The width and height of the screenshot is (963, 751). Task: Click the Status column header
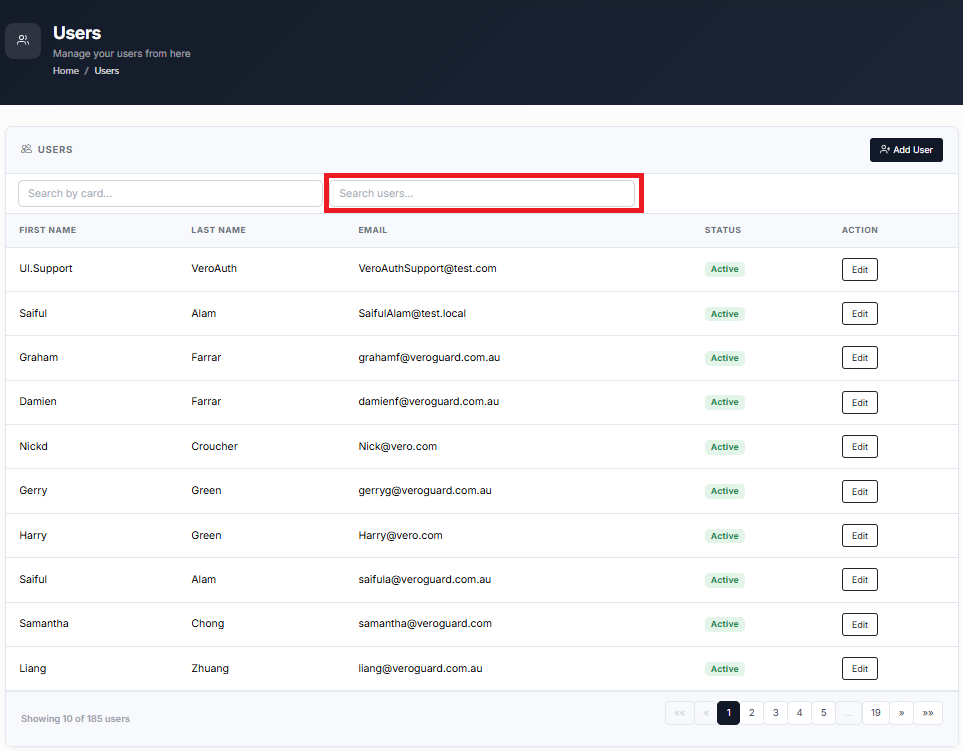tap(723, 230)
